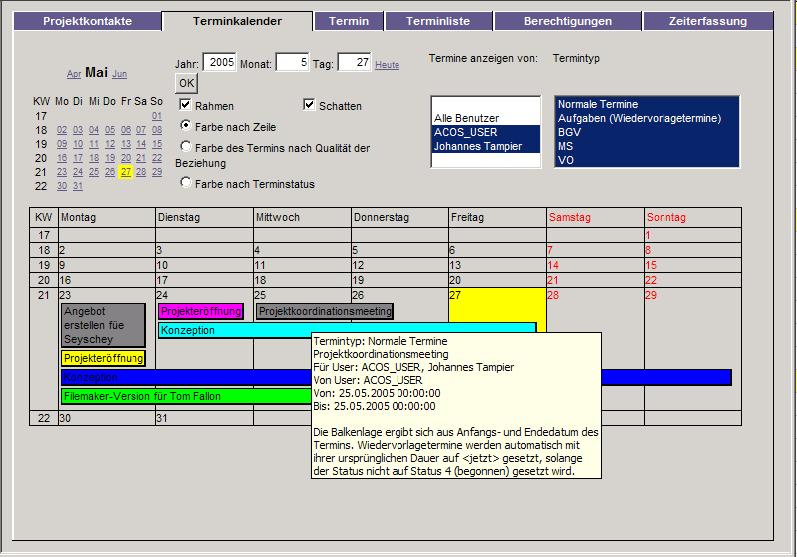This screenshot has width=797, height=557.
Task: Click day 30 in the main calendar
Action: click(65, 418)
